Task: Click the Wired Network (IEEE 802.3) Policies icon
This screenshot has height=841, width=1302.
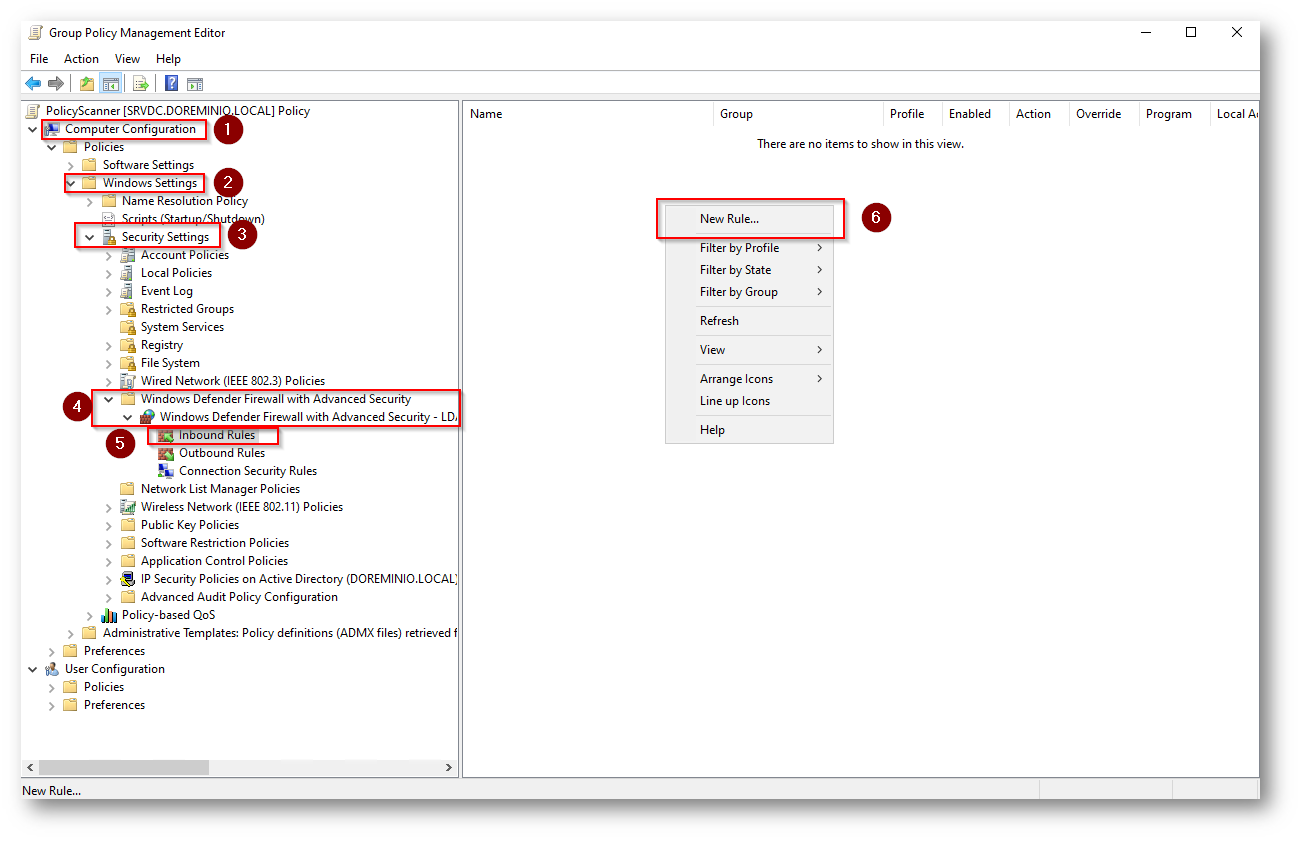Action: pyautogui.click(x=128, y=381)
